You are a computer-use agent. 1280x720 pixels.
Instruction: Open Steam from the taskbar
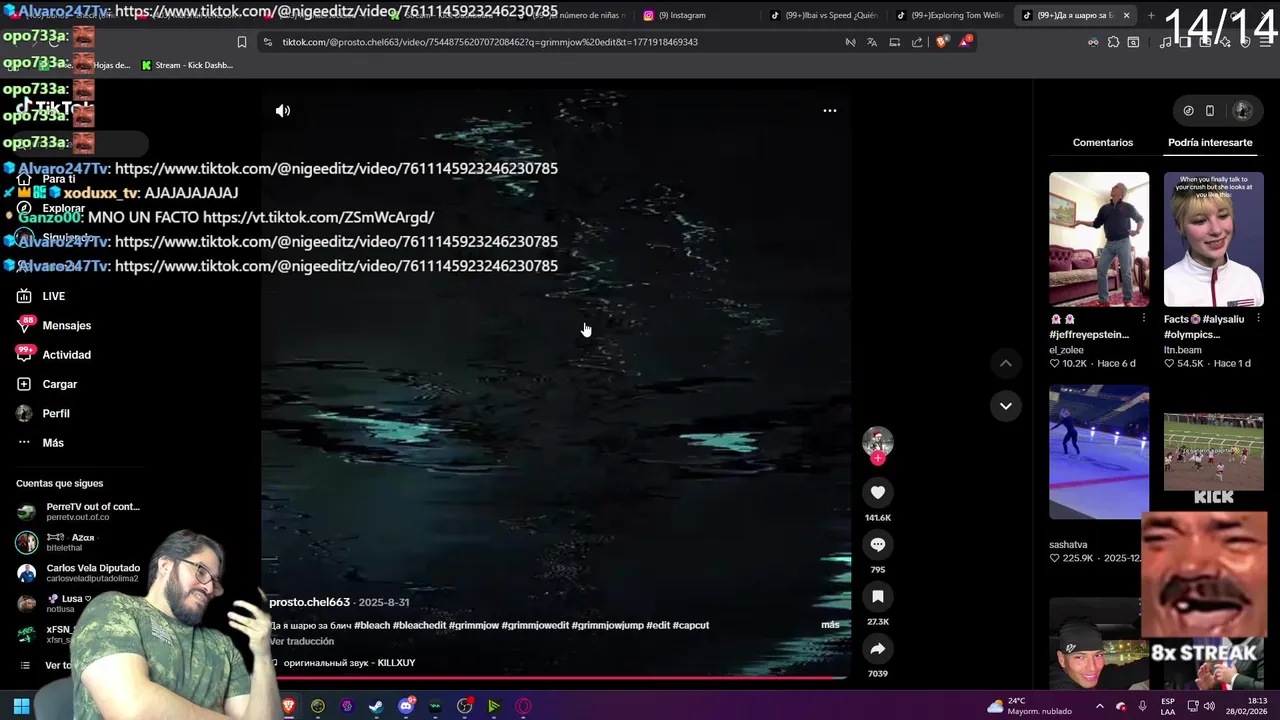point(376,706)
